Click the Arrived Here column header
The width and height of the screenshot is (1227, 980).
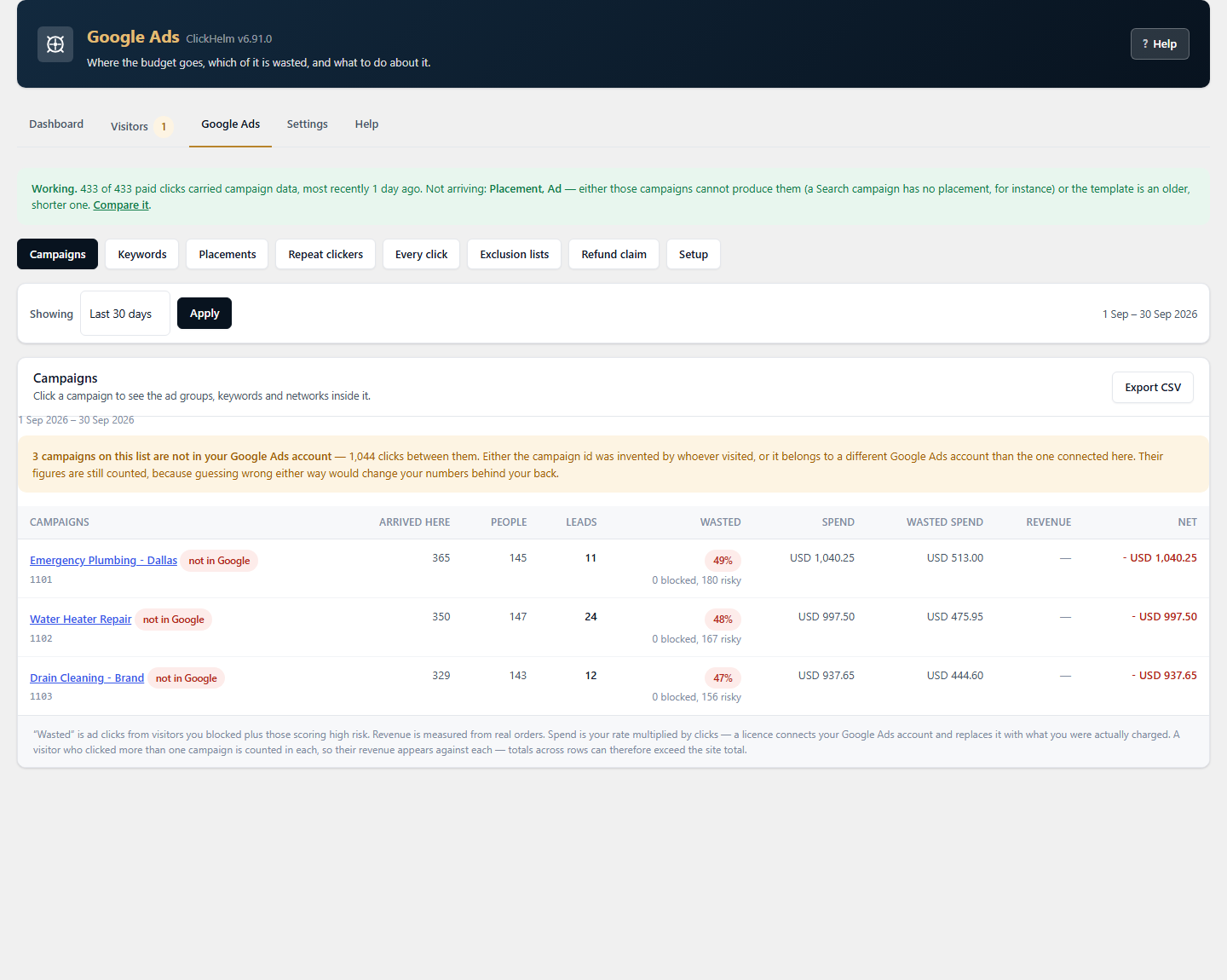pyautogui.click(x=414, y=522)
